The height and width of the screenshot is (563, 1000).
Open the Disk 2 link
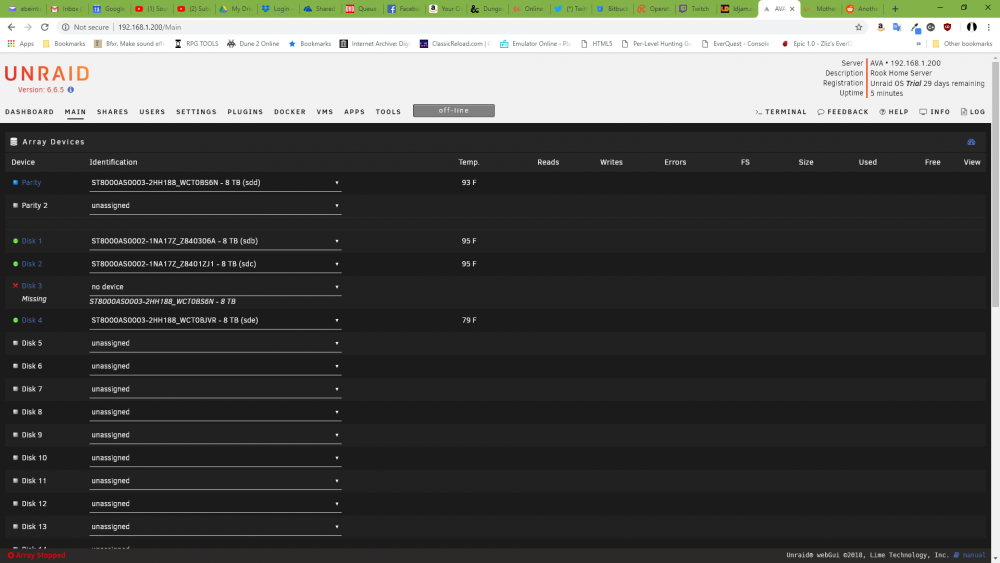(32, 264)
